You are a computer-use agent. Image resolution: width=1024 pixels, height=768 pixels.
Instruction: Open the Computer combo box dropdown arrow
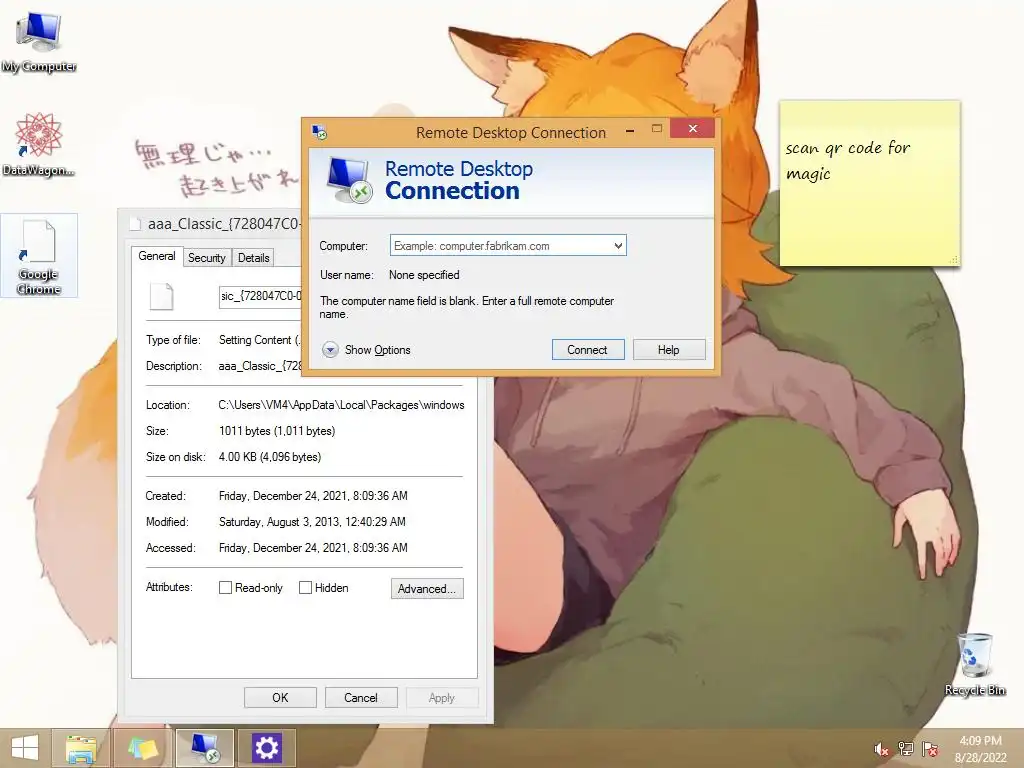[618, 246]
